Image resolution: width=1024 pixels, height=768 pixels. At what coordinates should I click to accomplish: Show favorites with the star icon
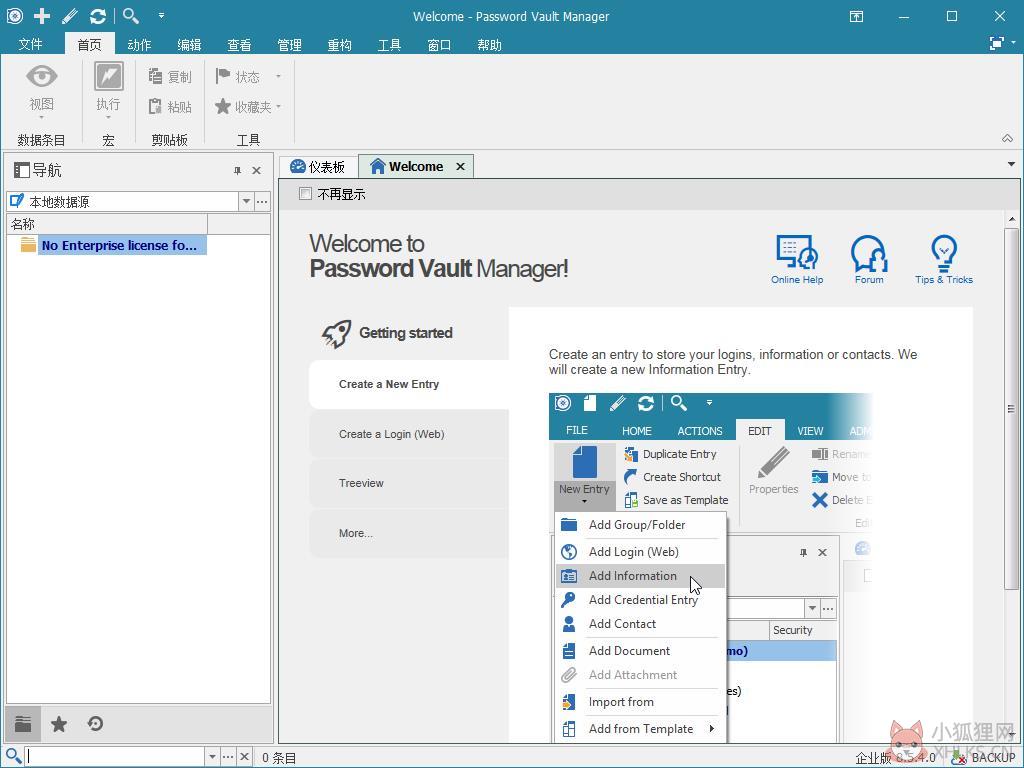click(59, 724)
